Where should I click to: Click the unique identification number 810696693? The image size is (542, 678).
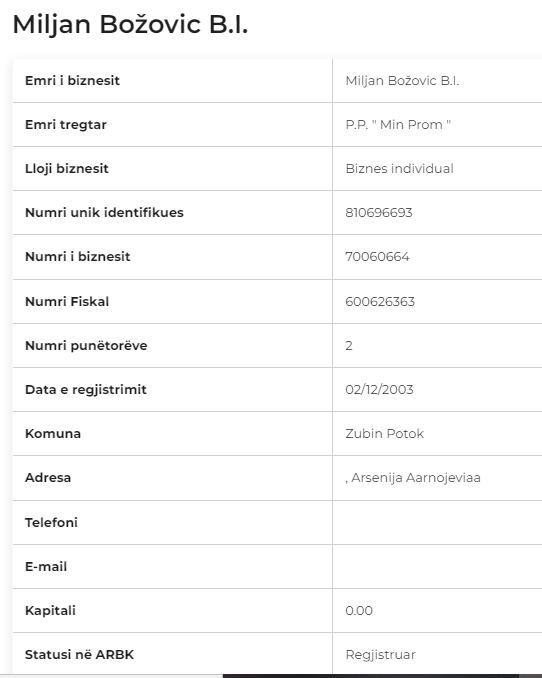[x=378, y=213]
